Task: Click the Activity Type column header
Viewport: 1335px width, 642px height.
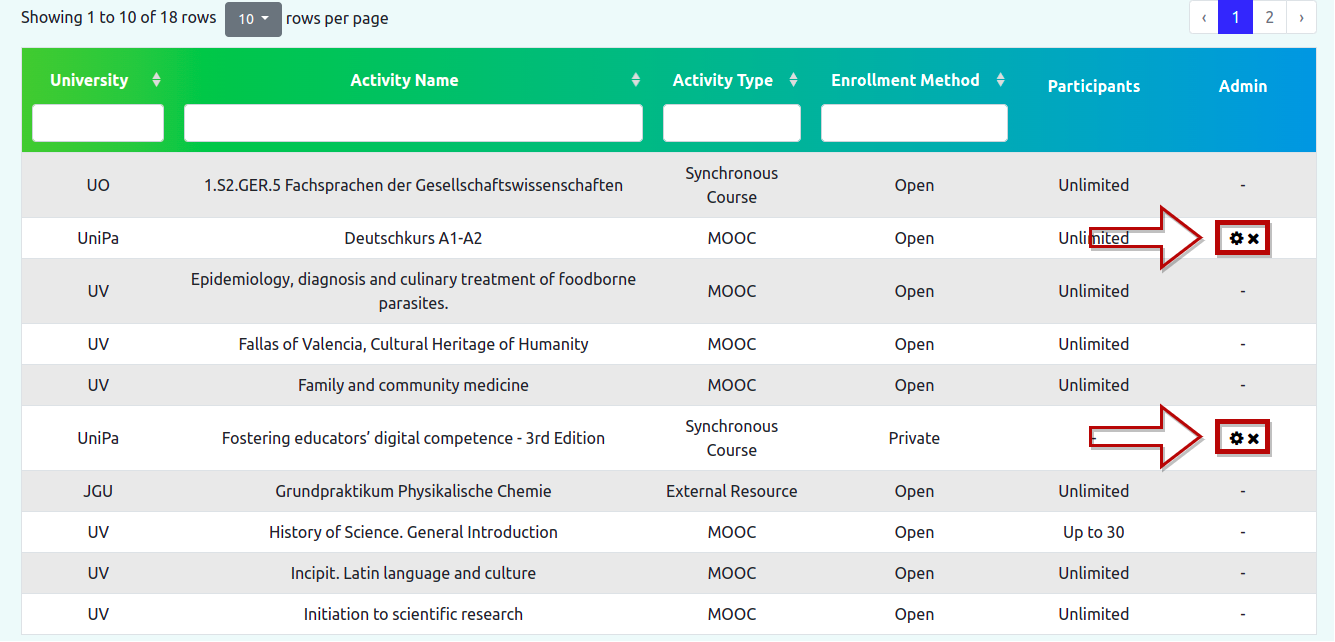Action: pos(723,80)
